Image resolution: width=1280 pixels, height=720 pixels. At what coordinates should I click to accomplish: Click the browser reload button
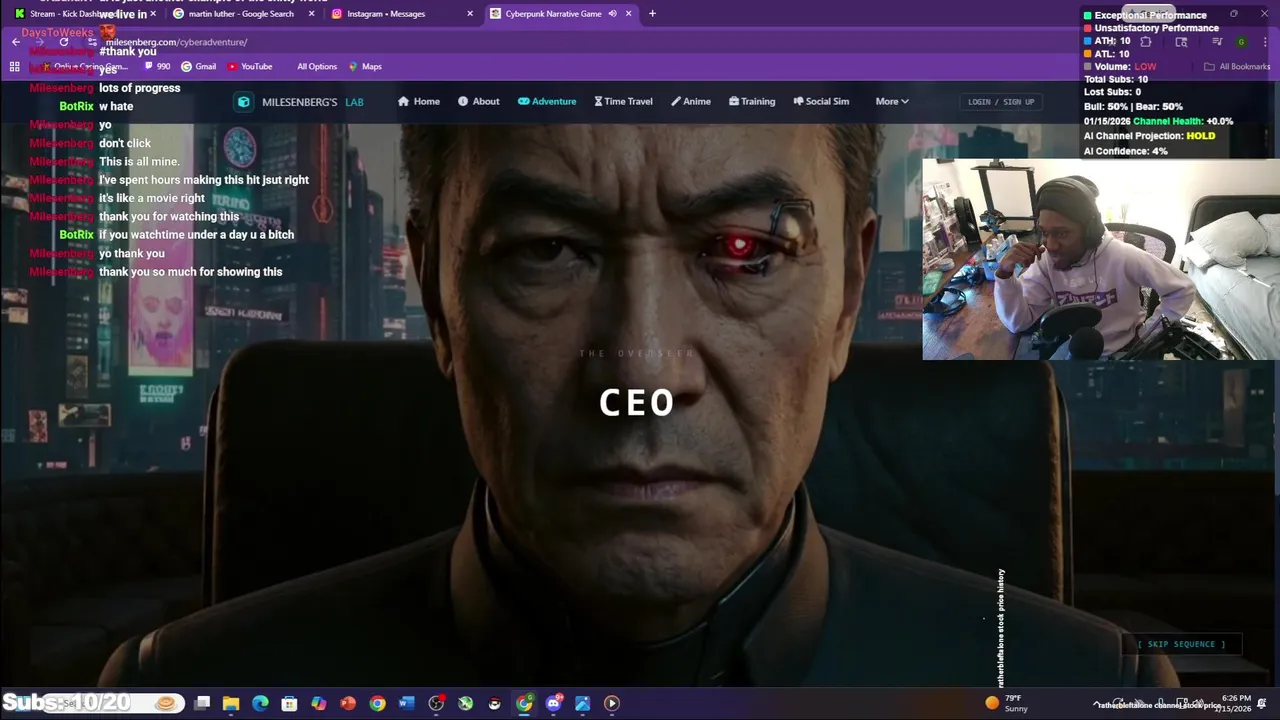[64, 42]
